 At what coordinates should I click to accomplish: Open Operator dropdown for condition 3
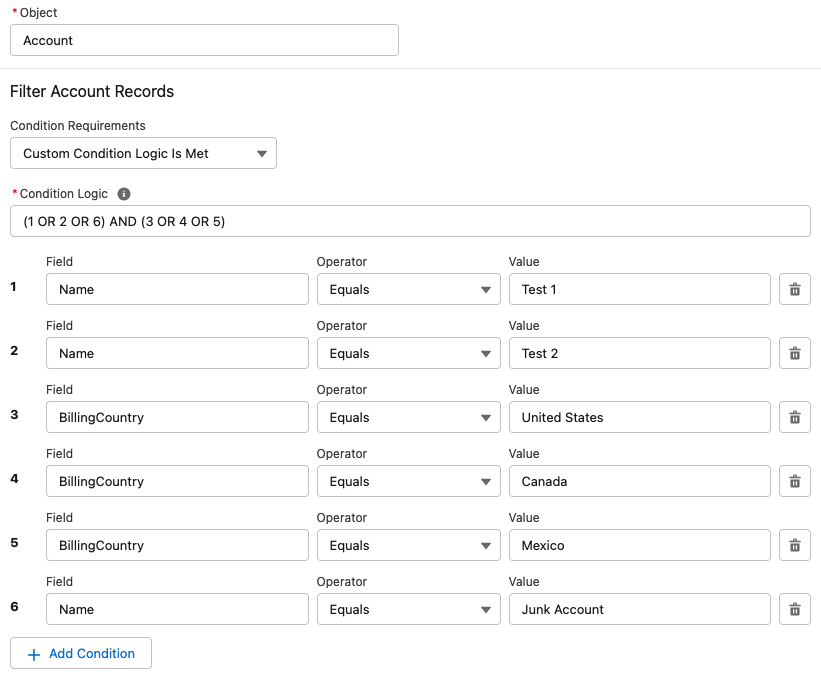(408, 417)
